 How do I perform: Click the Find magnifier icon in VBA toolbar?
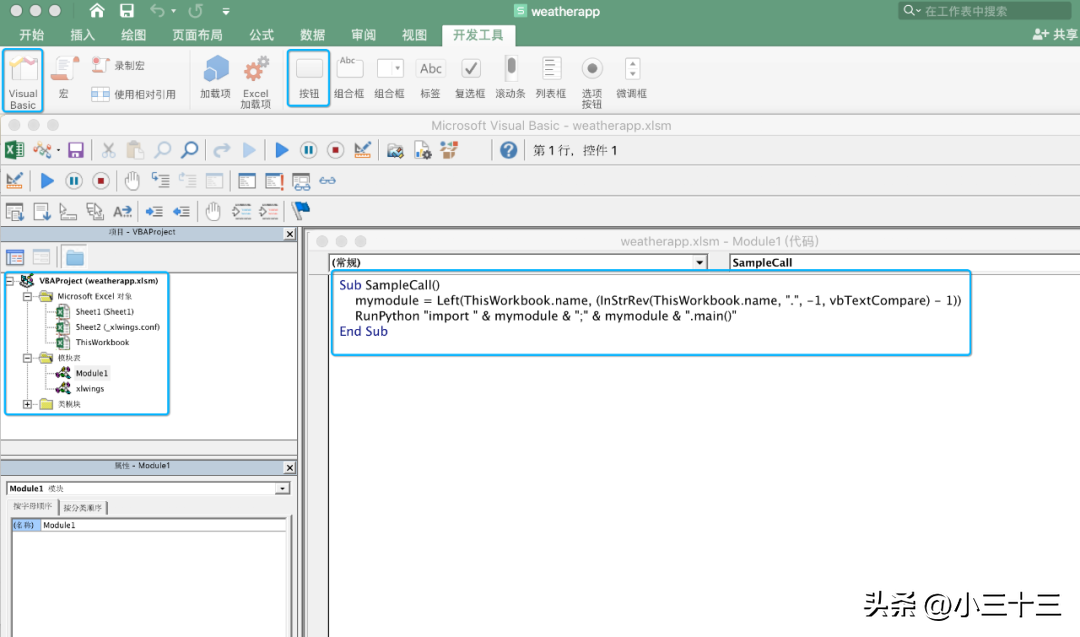point(189,149)
